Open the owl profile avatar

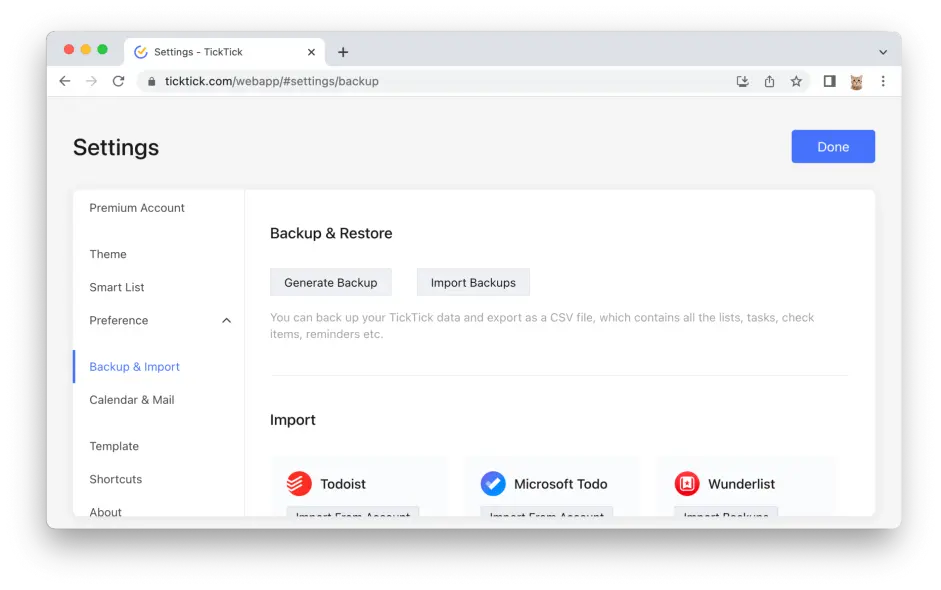pos(856,81)
